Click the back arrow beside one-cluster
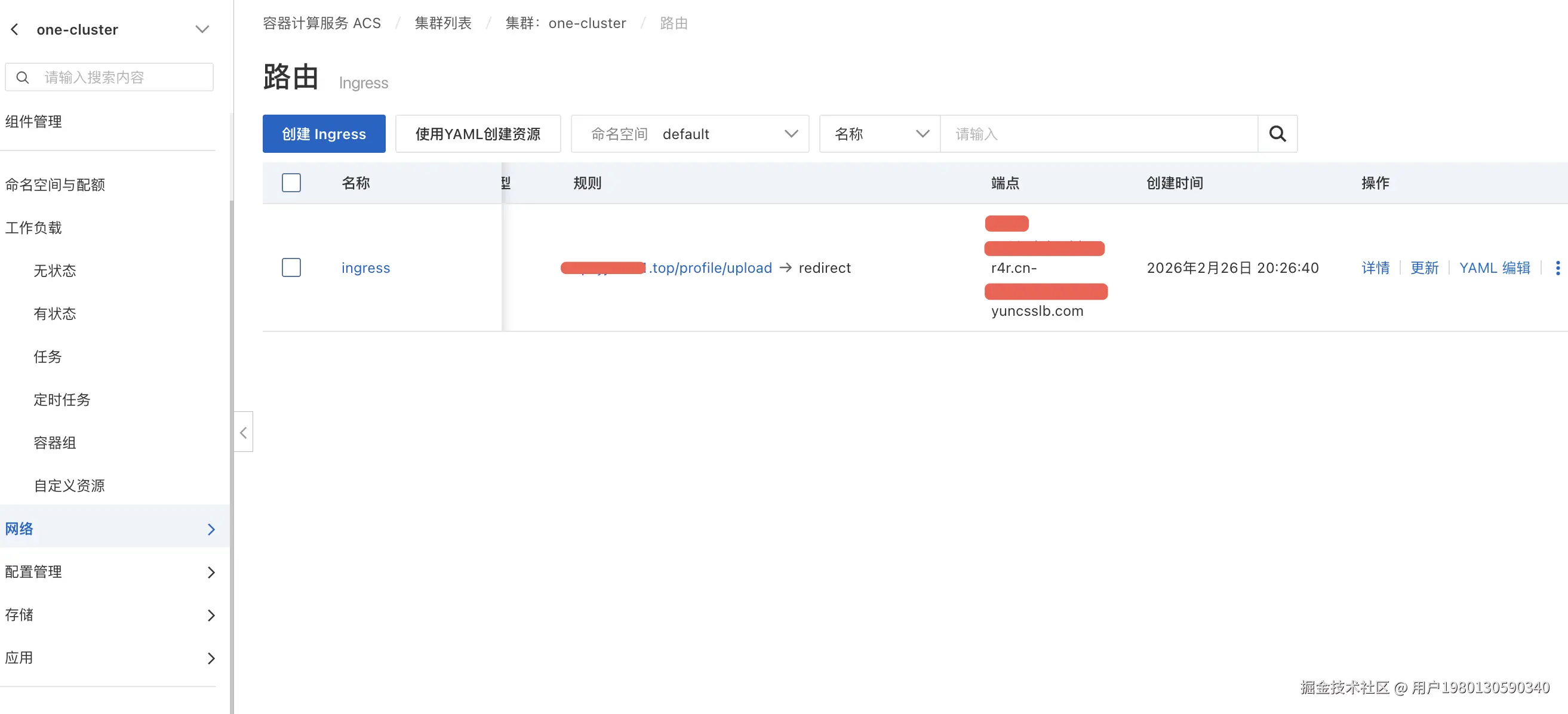The image size is (1568, 714). [x=14, y=29]
